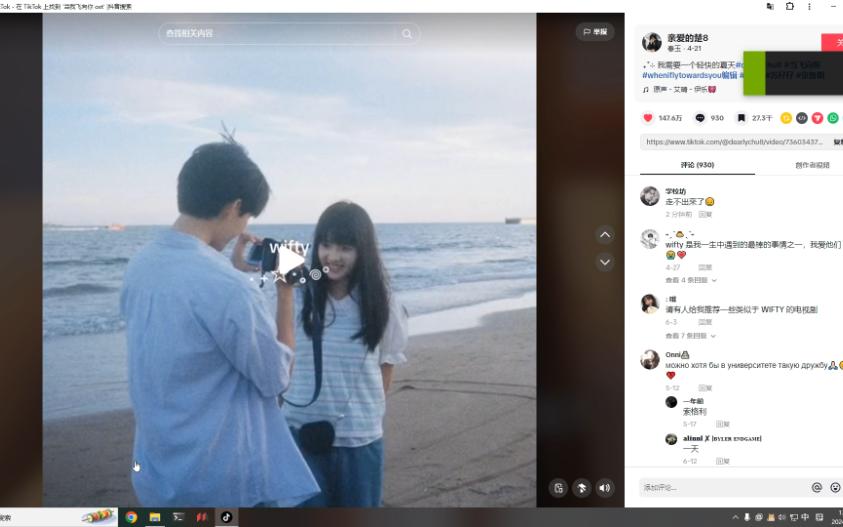Click the translate icon in browser toolbar
Image resolution: width=843 pixels, height=527 pixels.
coord(770,6)
